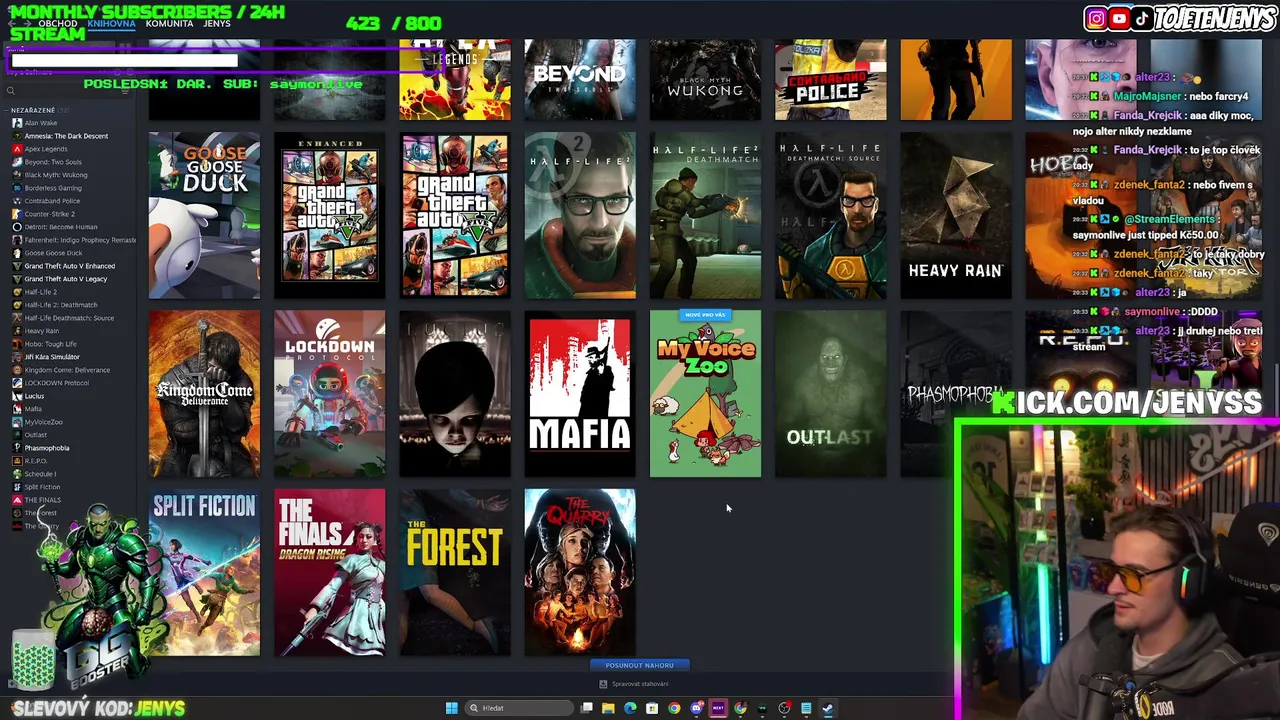1280x720 pixels.
Task: Open Spravovat stahování downloads link
Action: pos(640,684)
